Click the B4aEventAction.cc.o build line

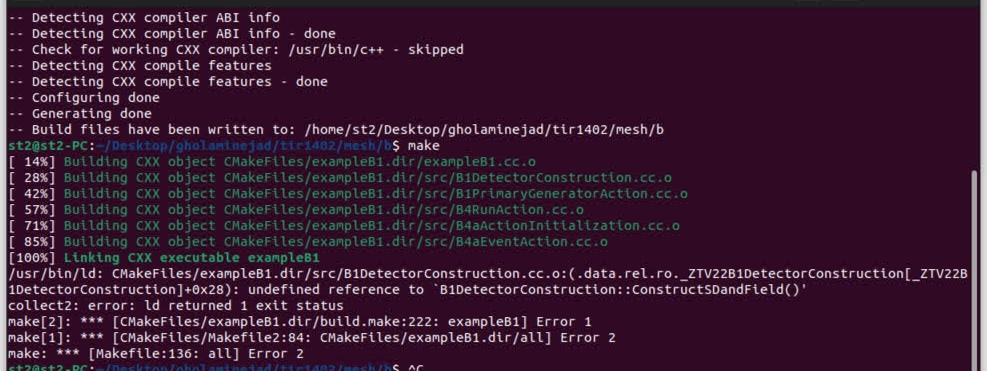(308, 243)
